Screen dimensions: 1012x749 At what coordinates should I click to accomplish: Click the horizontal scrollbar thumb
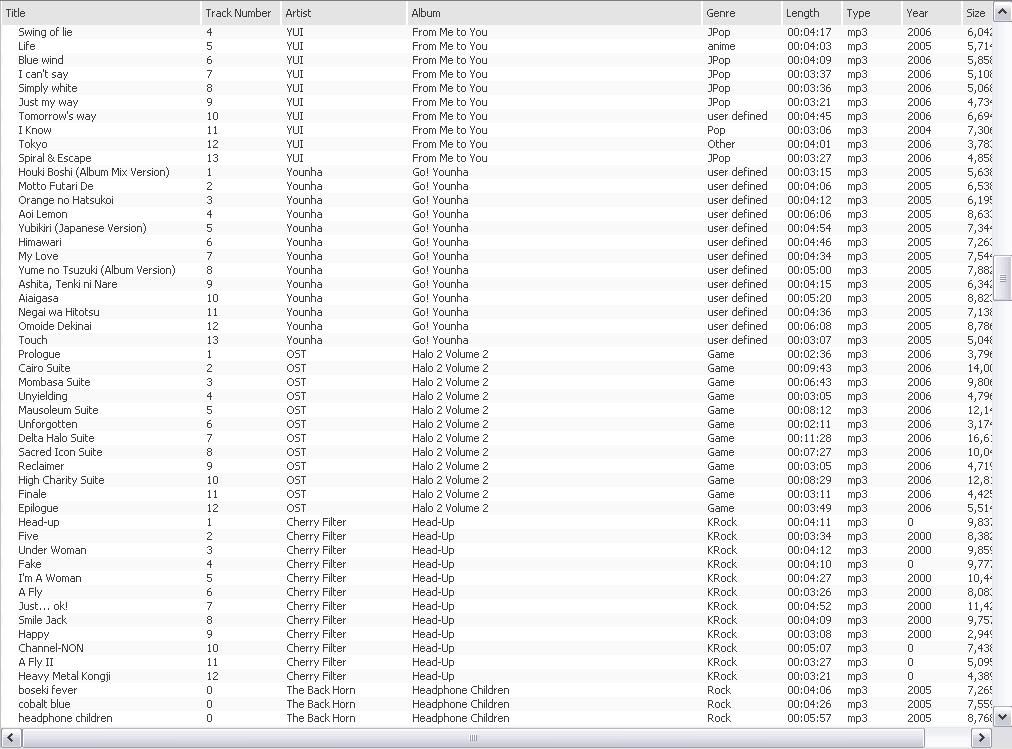(473, 737)
